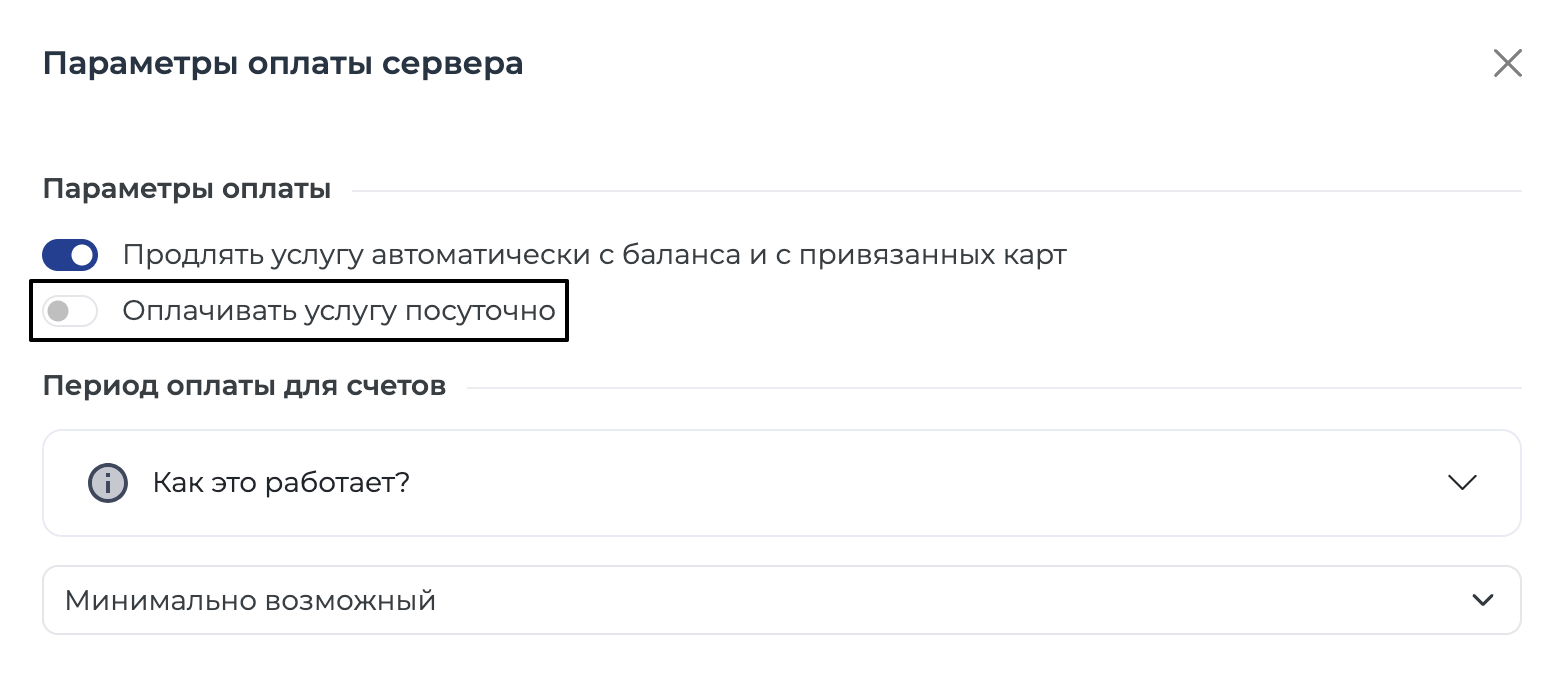Click the "Оплачивать услугу посуточно" label text

click(339, 311)
